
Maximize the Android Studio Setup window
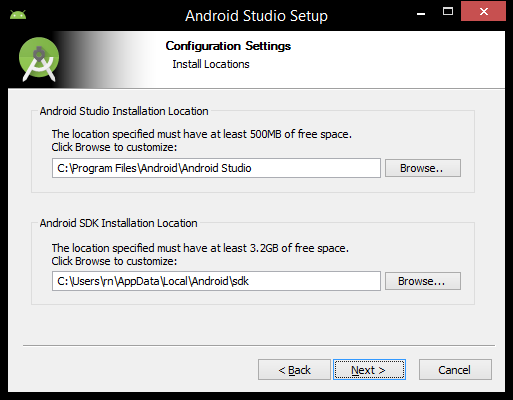(x=448, y=12)
